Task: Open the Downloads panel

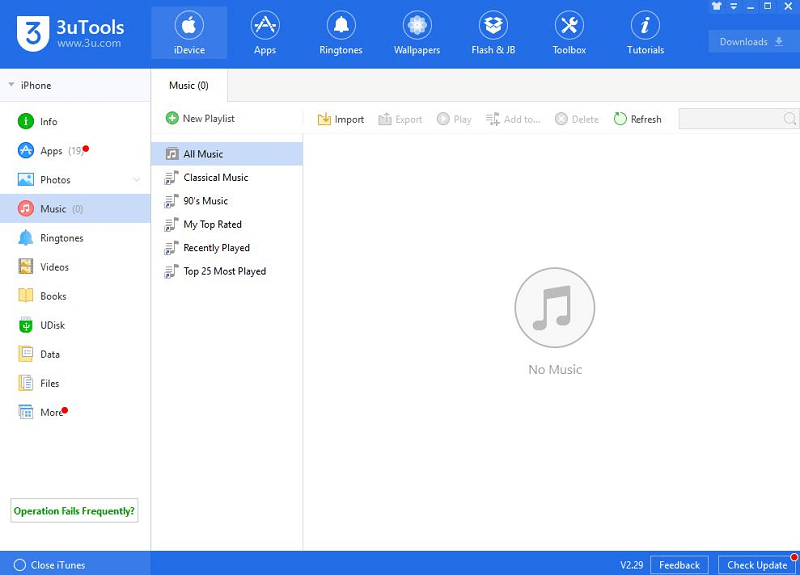Action: pyautogui.click(x=752, y=42)
